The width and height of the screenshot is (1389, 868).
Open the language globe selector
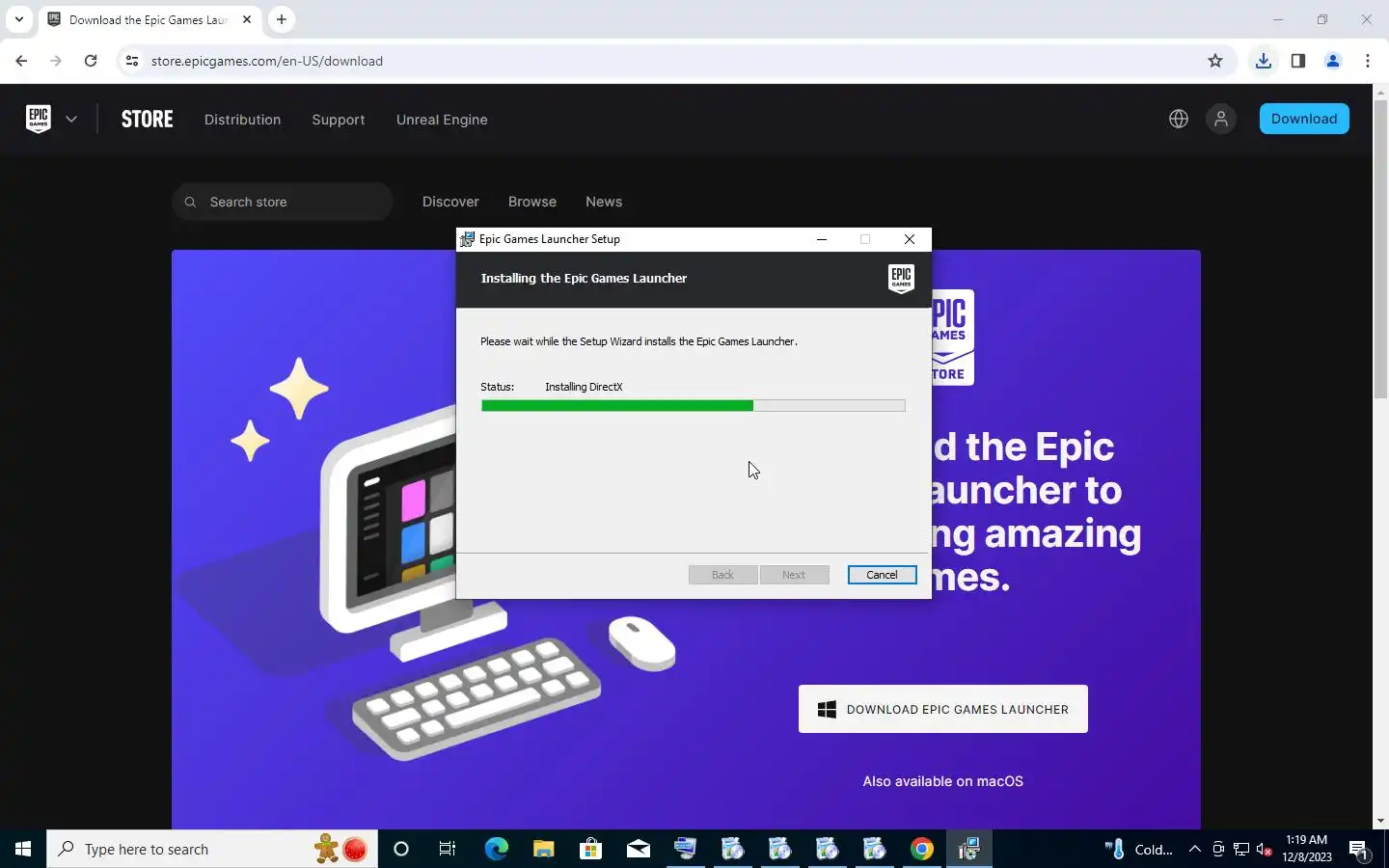(x=1179, y=119)
